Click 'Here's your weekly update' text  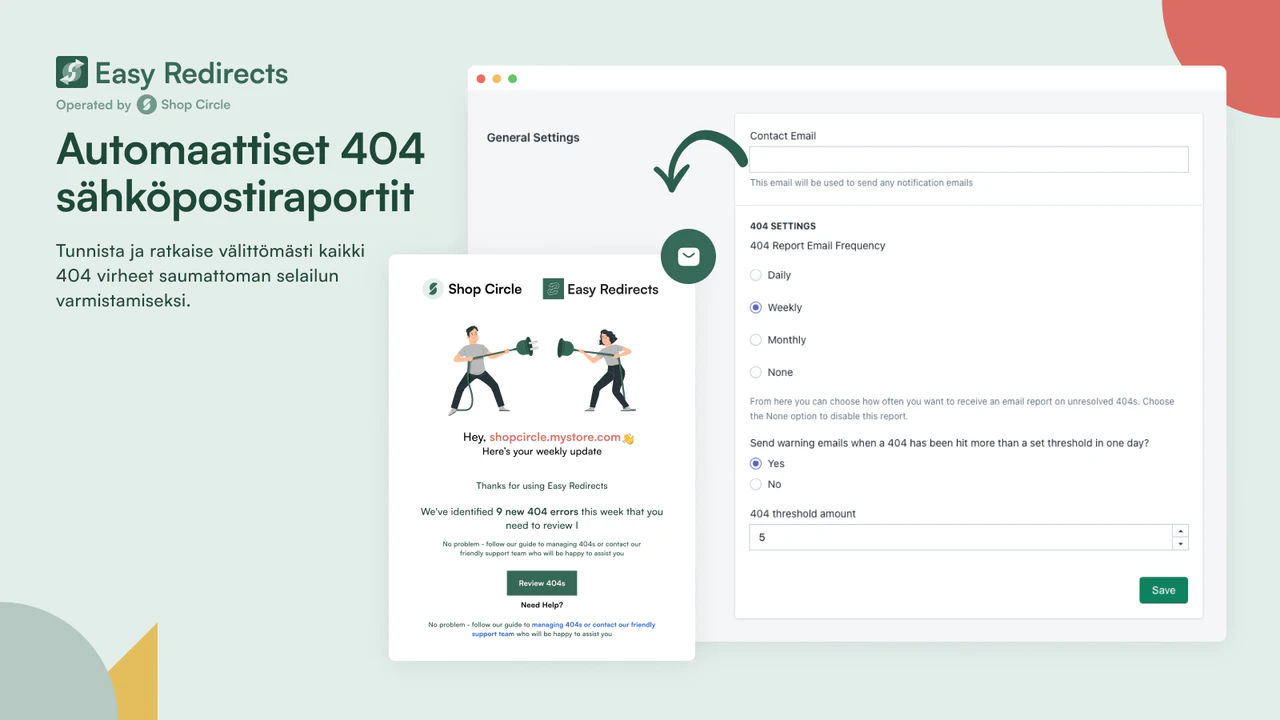(x=542, y=452)
